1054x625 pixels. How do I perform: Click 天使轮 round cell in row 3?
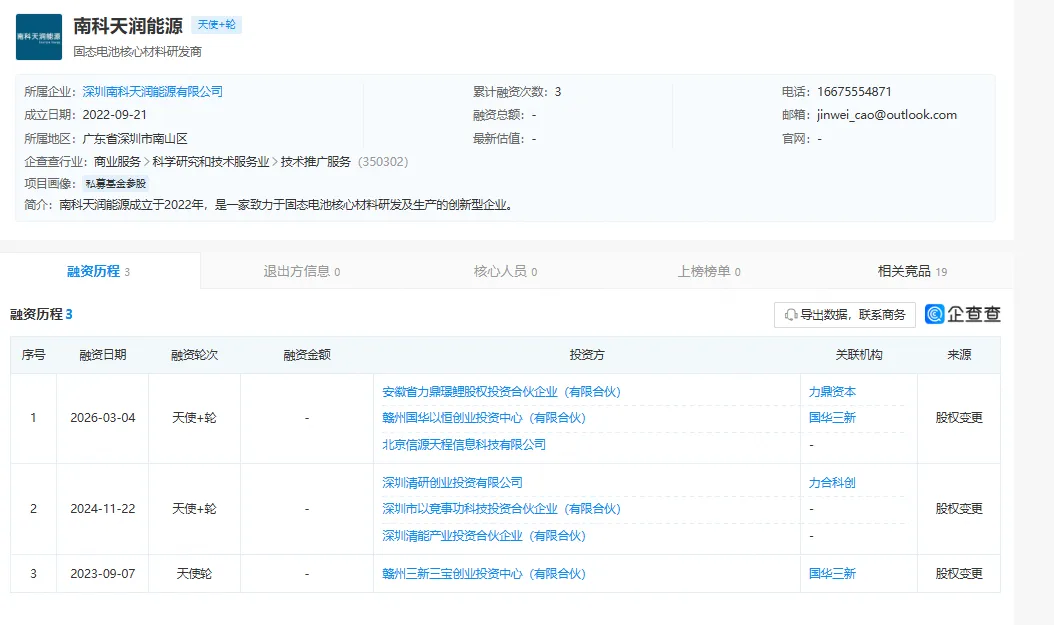pyautogui.click(x=194, y=574)
